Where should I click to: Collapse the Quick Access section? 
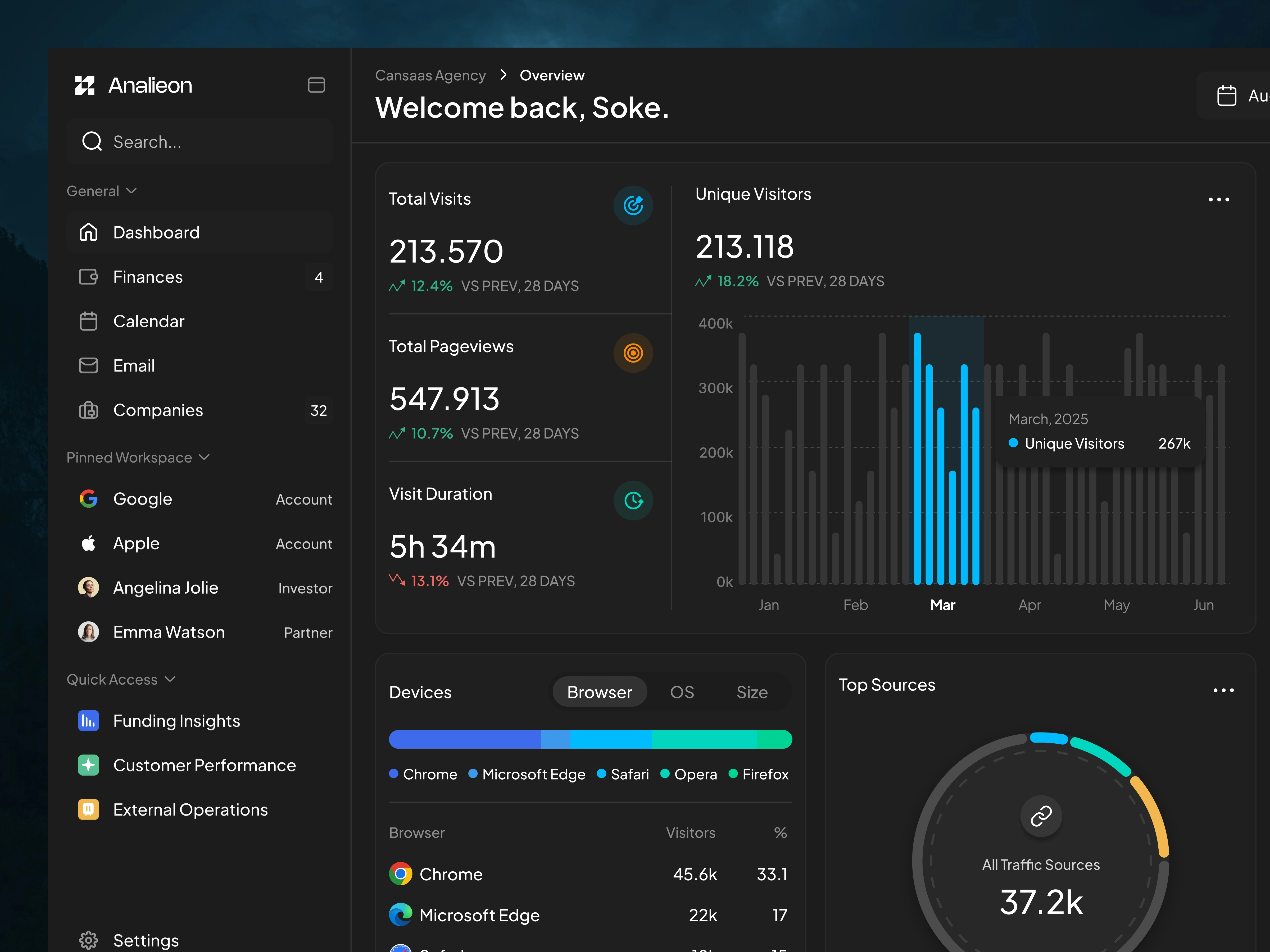coord(170,679)
